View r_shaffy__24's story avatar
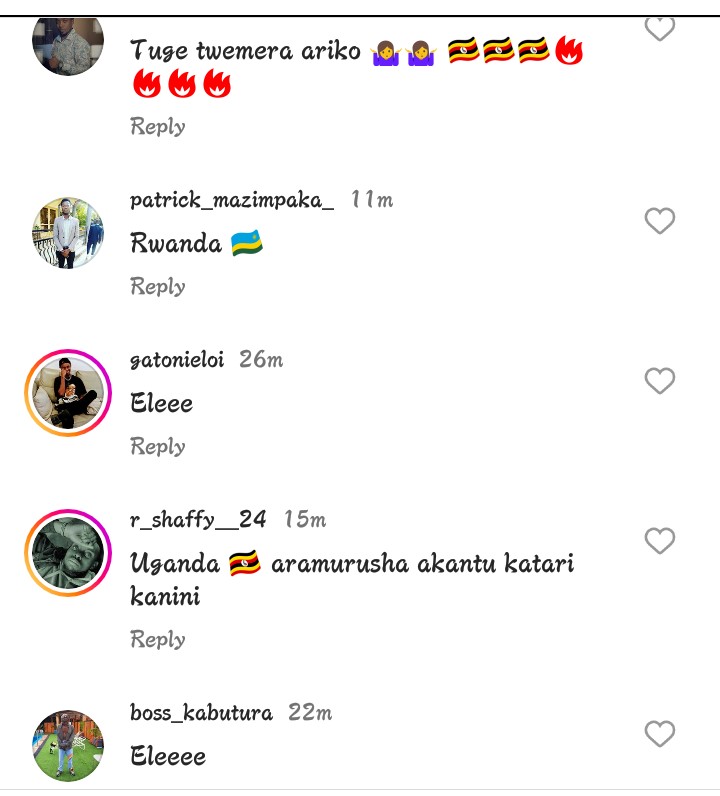Viewport: 720px width, 796px height. [68, 553]
